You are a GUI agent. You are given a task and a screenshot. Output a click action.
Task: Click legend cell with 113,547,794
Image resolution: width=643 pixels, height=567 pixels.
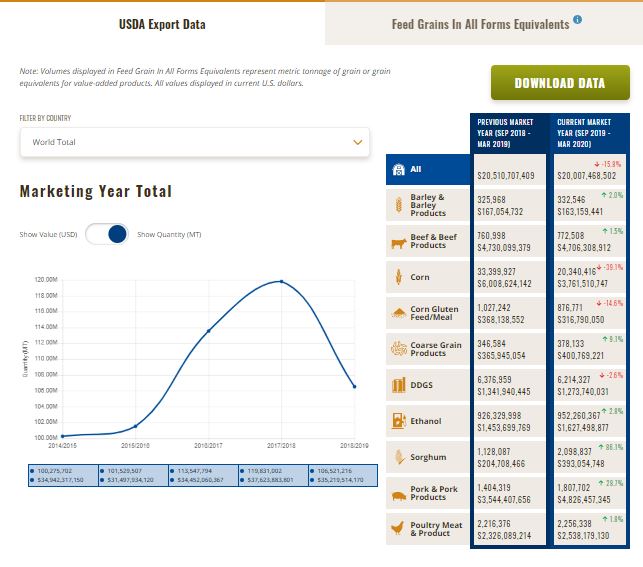click(204, 476)
